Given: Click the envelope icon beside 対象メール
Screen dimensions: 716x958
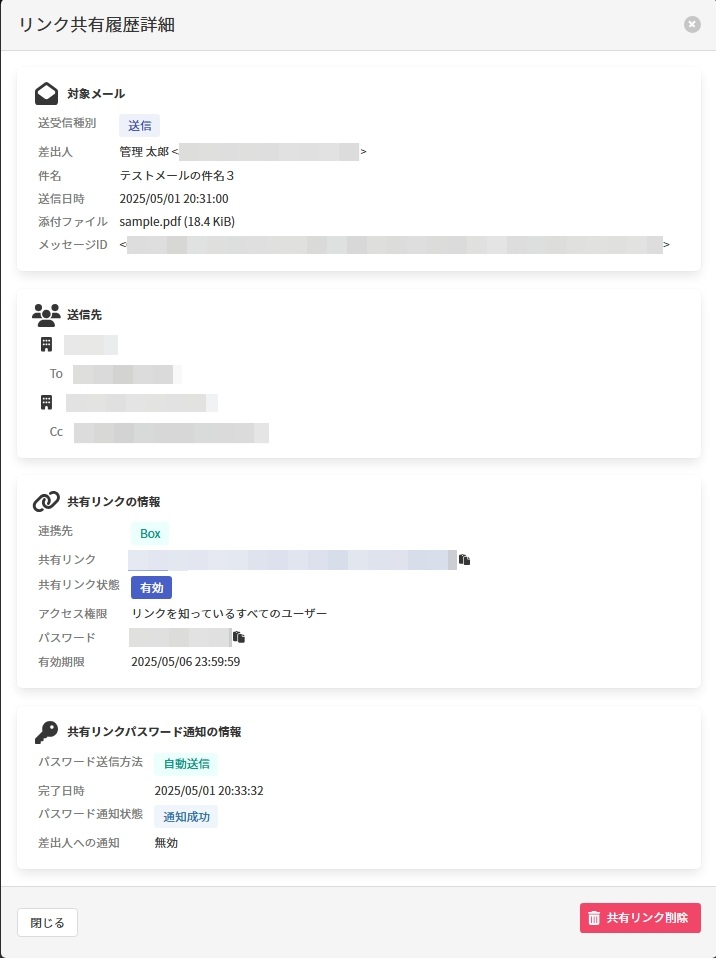Looking at the screenshot, I should (x=46, y=94).
